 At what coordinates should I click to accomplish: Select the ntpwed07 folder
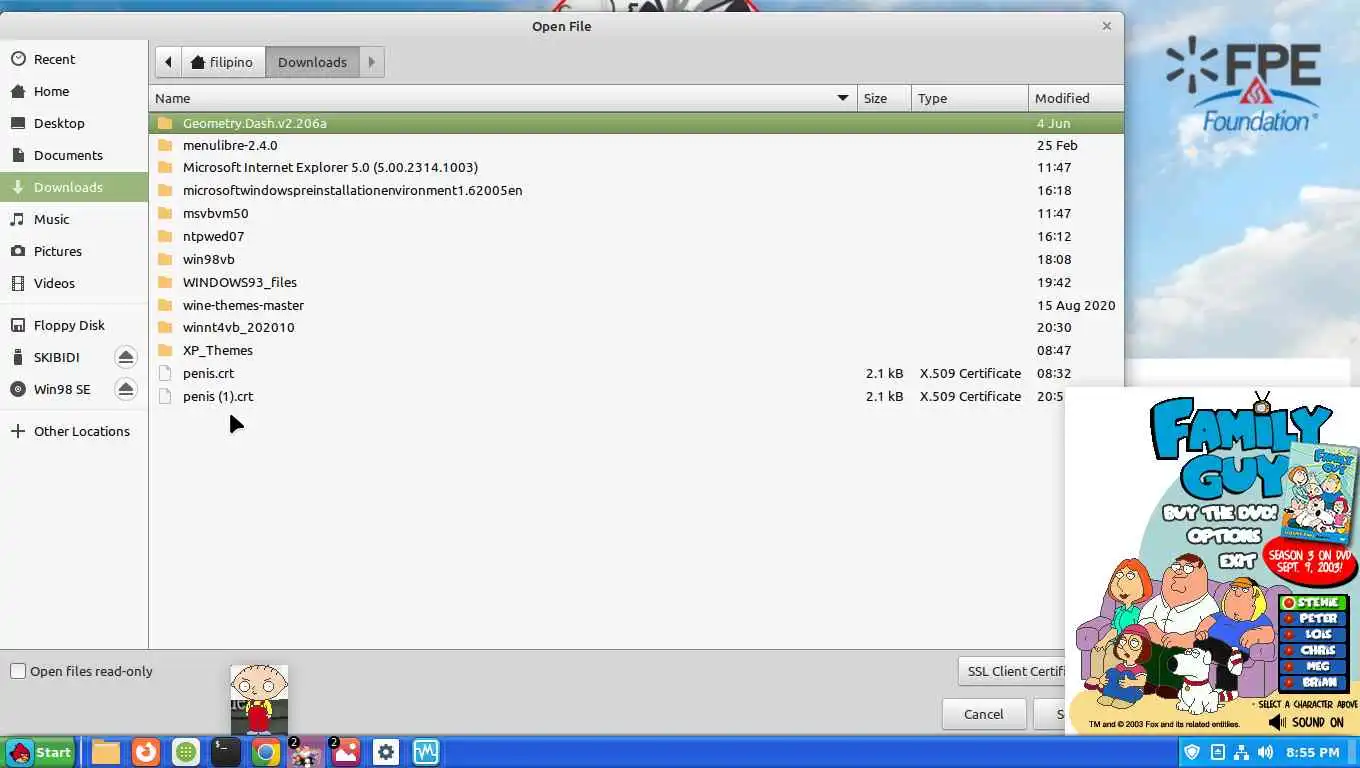[637, 236]
